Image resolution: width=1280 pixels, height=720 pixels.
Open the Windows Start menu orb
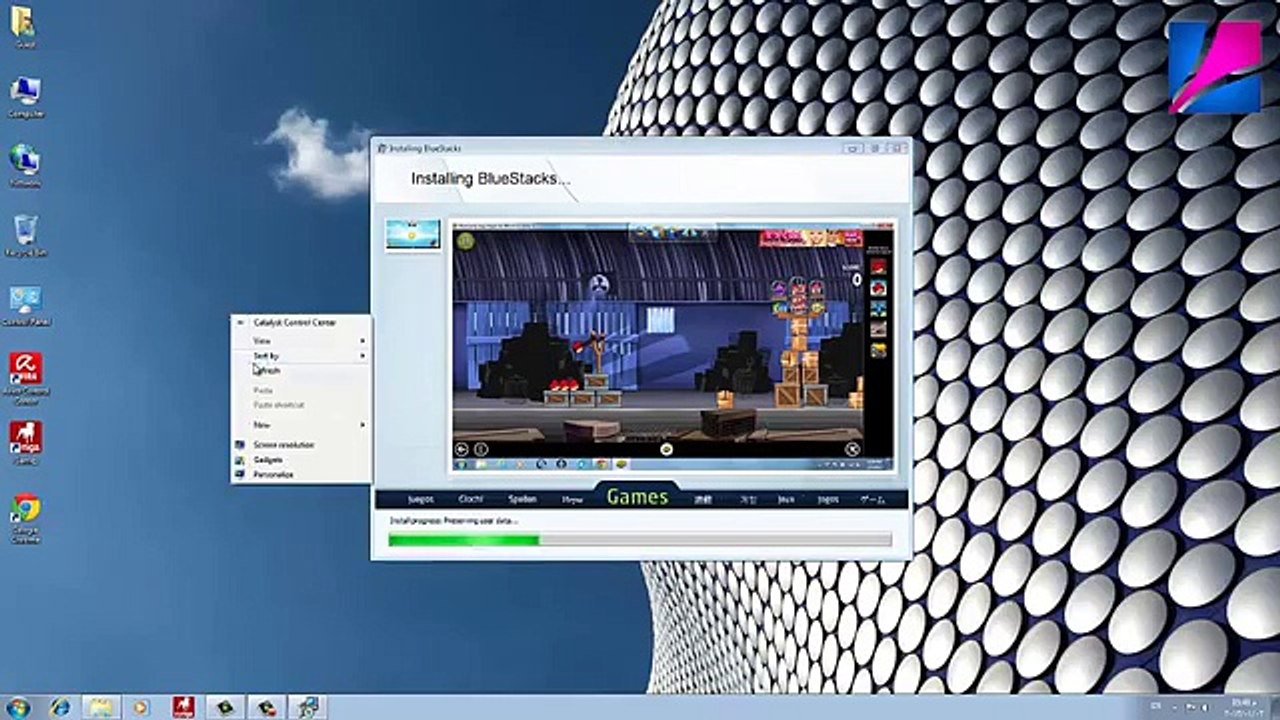coord(17,707)
